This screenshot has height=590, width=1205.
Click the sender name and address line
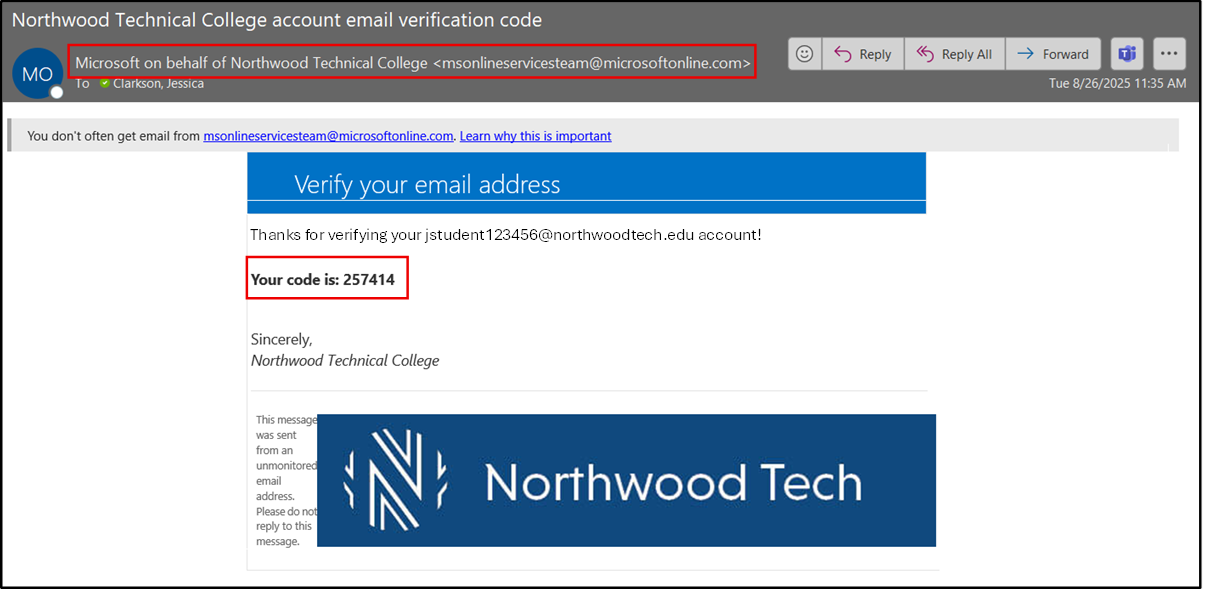(x=413, y=62)
